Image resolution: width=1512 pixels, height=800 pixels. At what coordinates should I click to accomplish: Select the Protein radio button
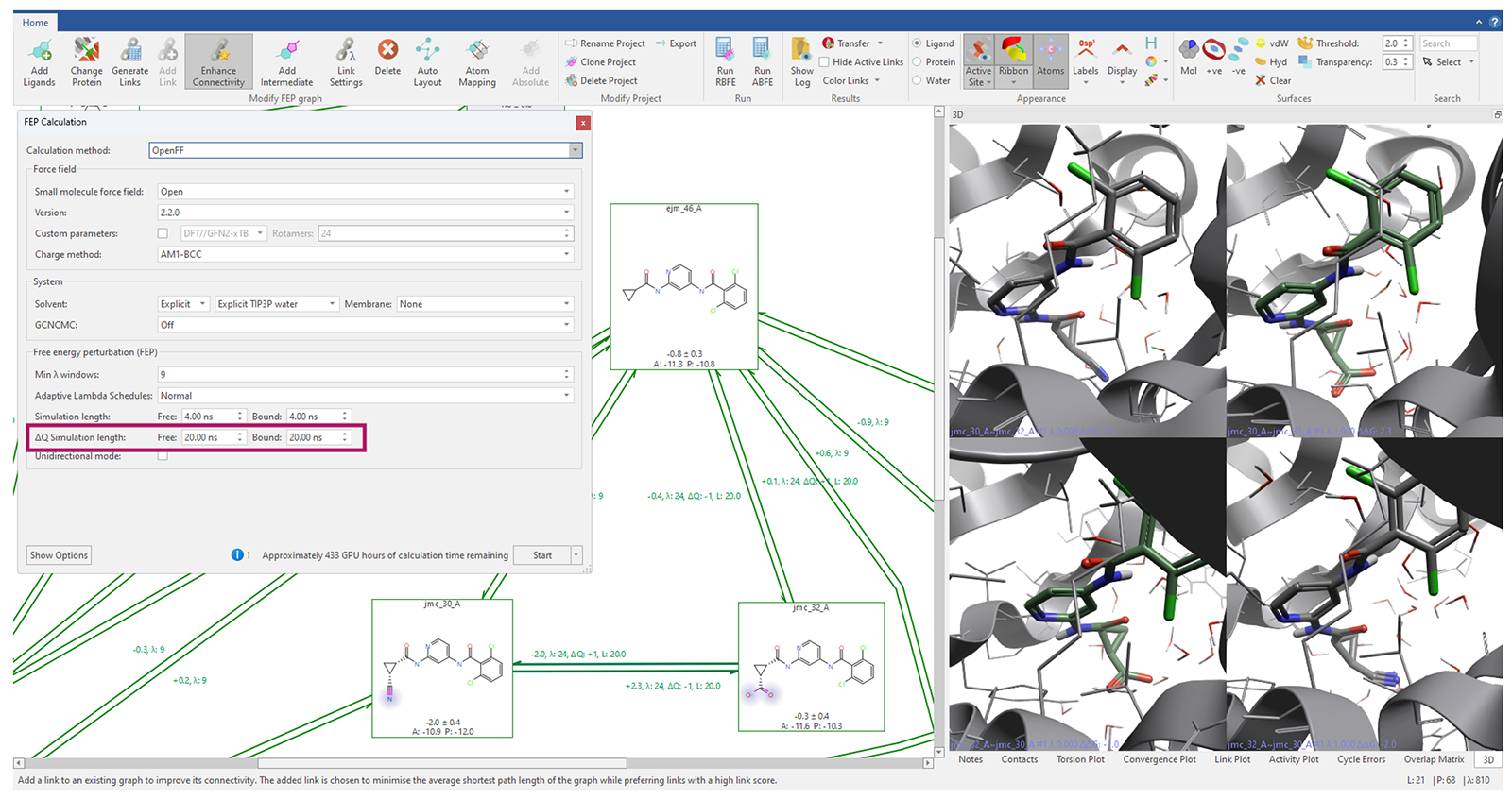tap(917, 62)
